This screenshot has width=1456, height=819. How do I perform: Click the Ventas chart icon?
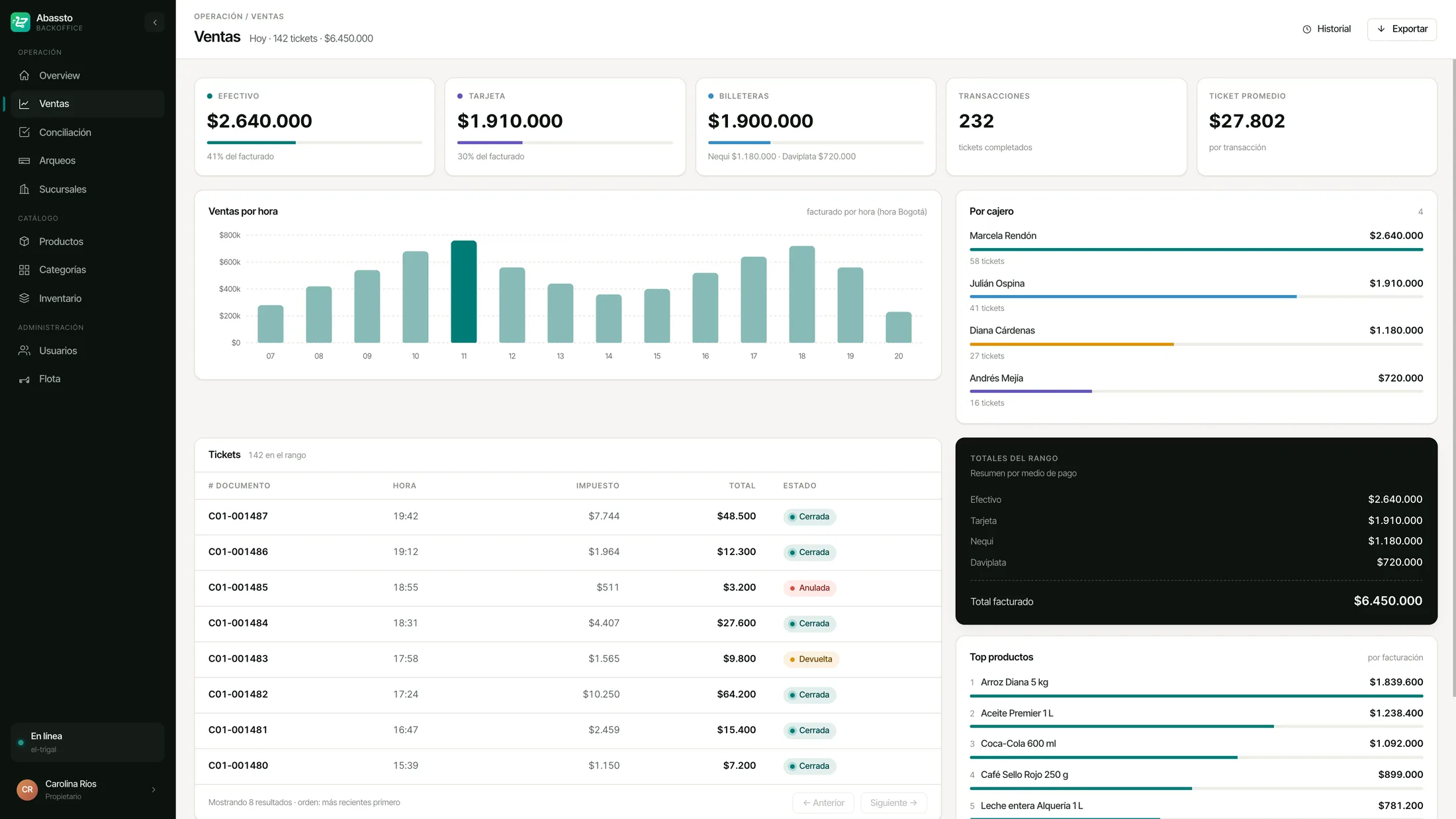pos(24,104)
